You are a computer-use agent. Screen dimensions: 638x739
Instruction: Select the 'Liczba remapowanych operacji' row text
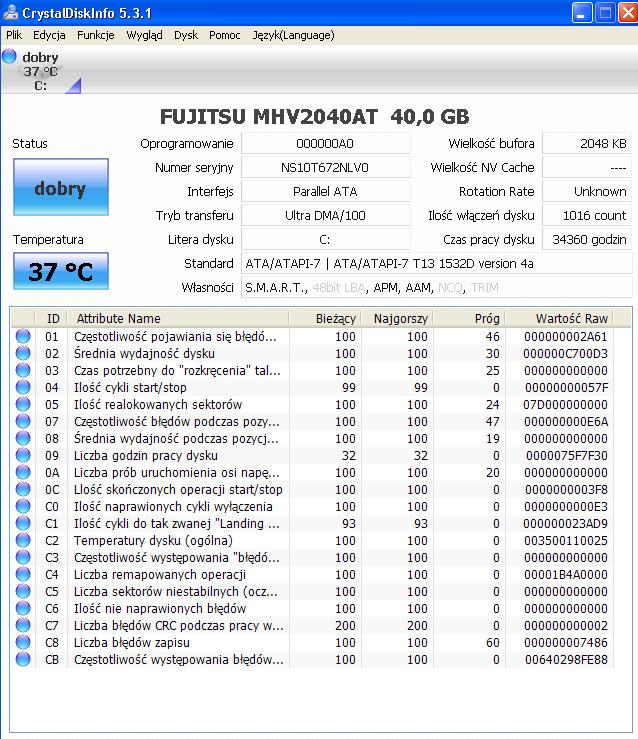[x=160, y=575]
